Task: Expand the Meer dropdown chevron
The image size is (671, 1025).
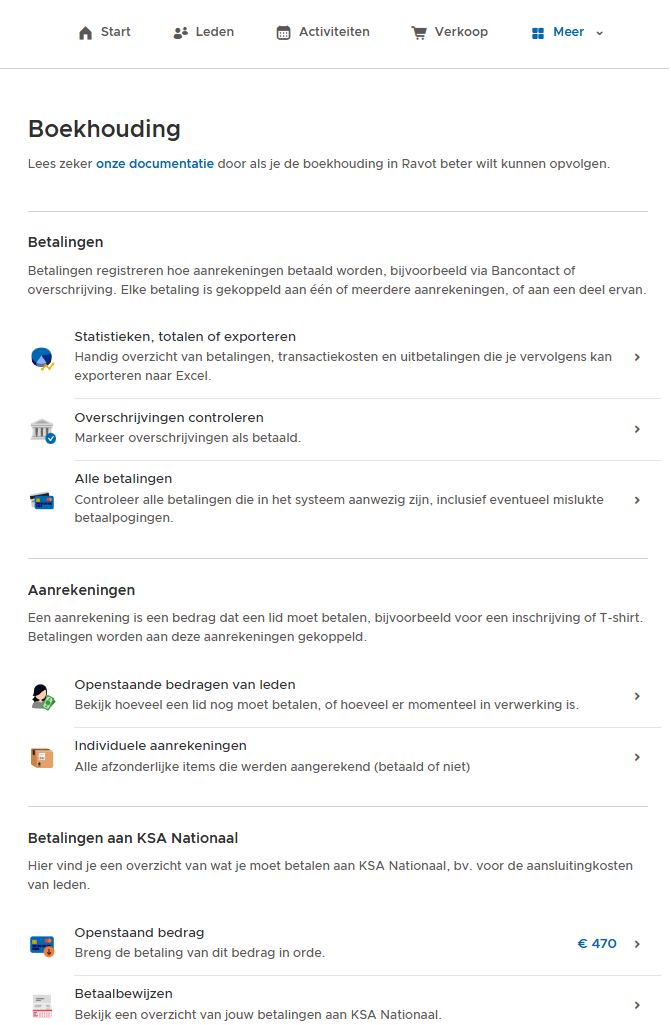Action: click(600, 33)
